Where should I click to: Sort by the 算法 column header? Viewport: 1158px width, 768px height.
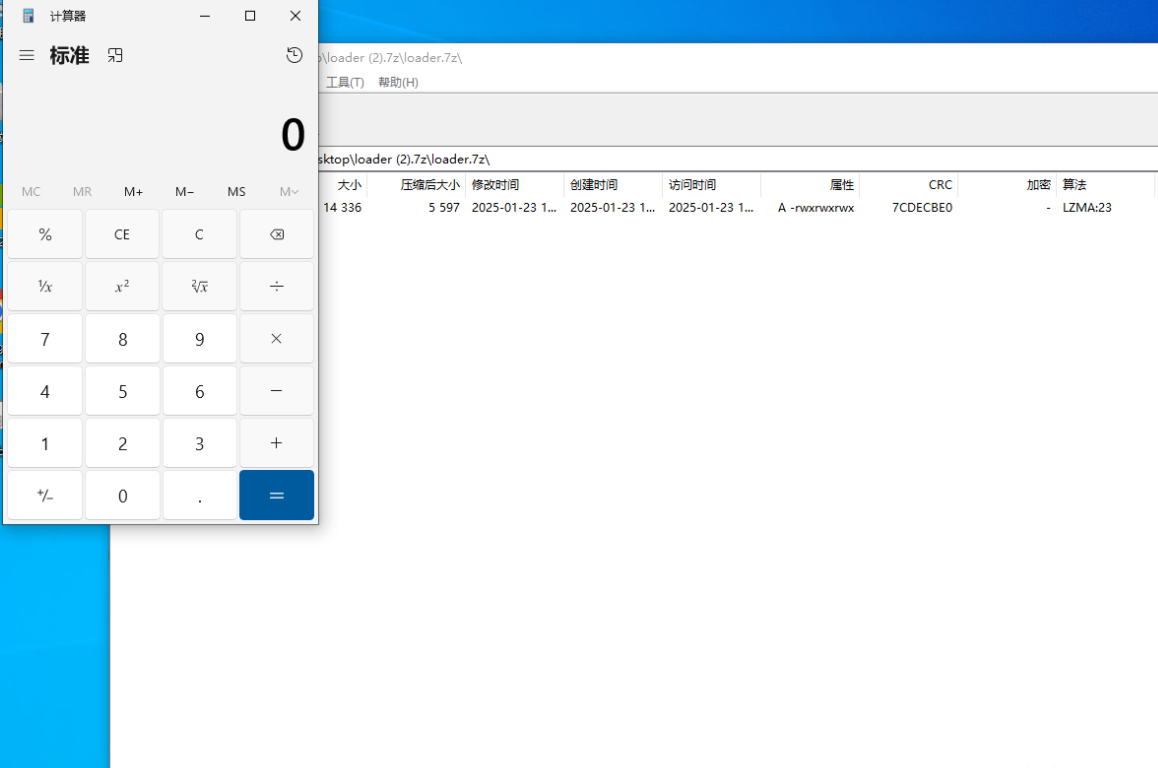tap(1106, 185)
